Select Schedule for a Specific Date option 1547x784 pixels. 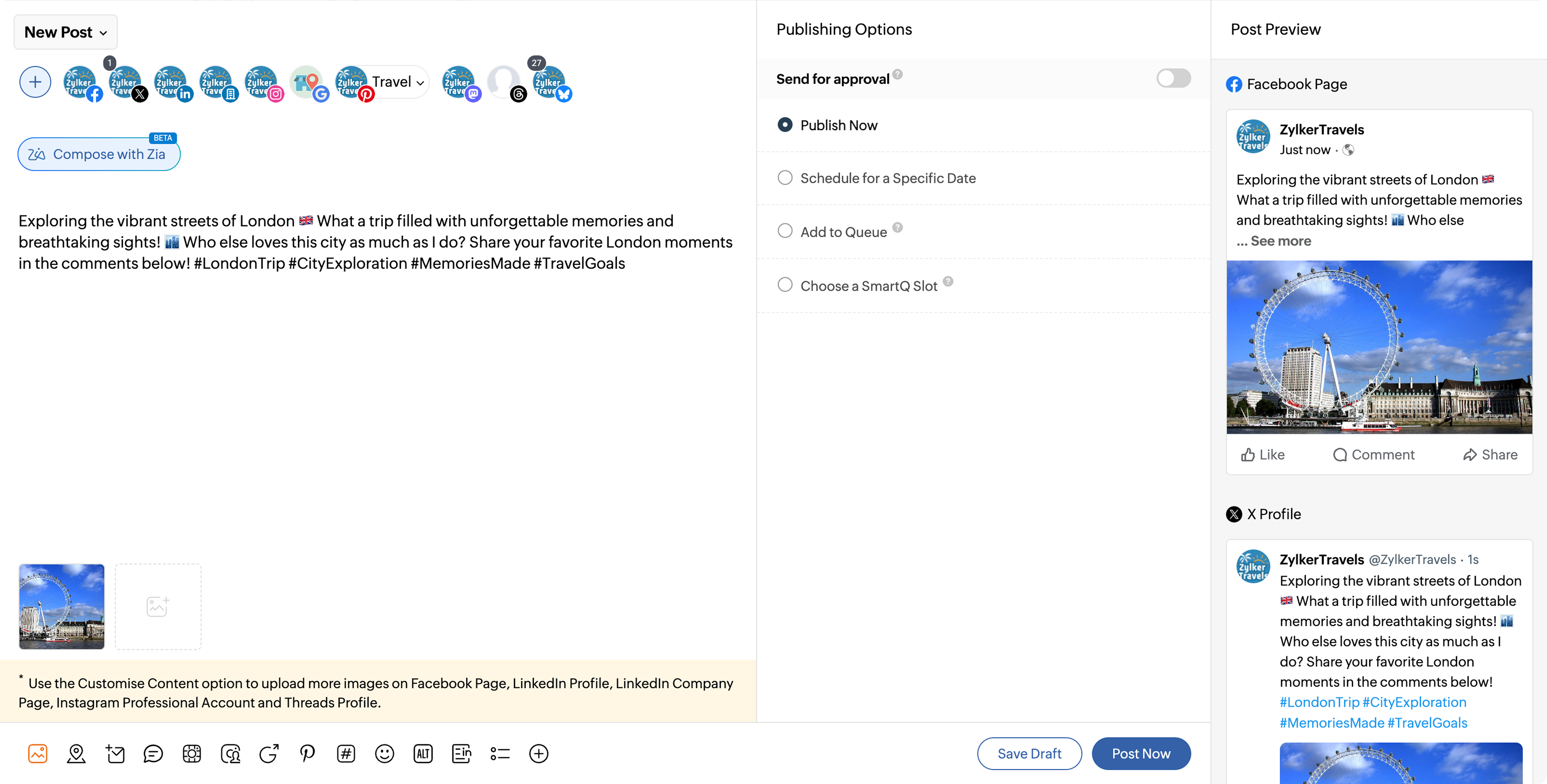(x=785, y=178)
